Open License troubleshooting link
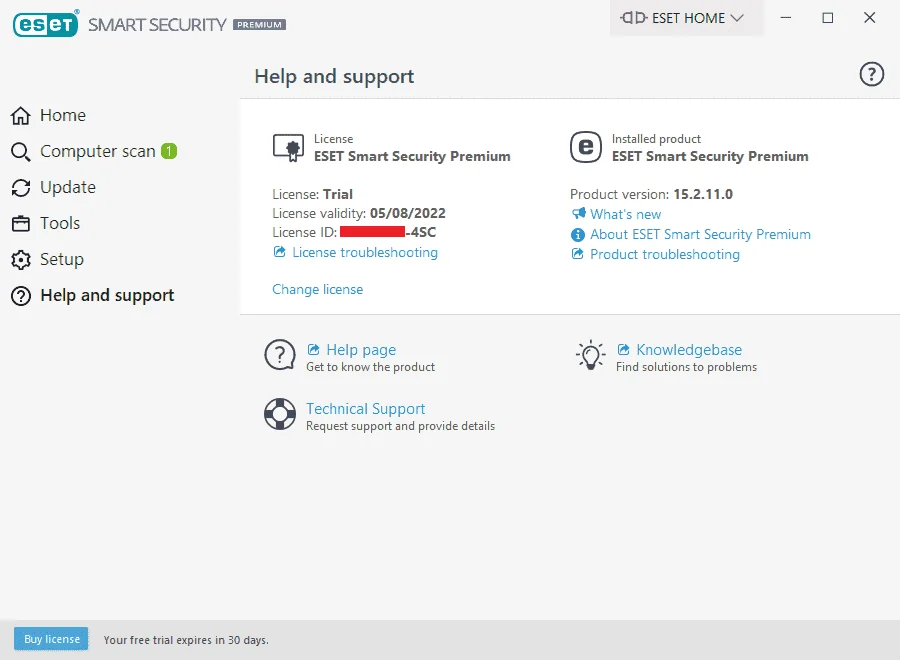 365,253
